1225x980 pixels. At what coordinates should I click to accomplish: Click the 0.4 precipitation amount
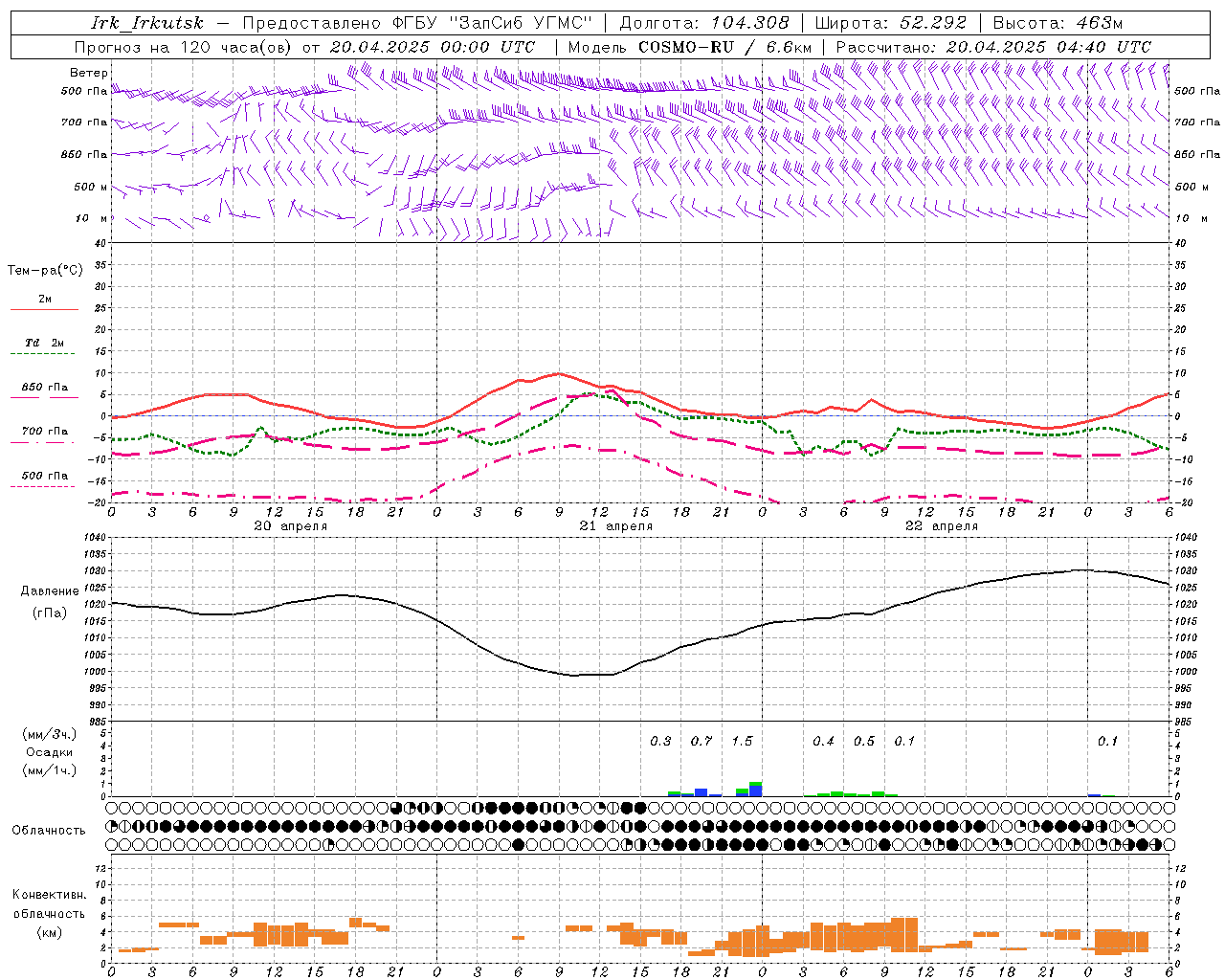pyautogui.click(x=823, y=741)
